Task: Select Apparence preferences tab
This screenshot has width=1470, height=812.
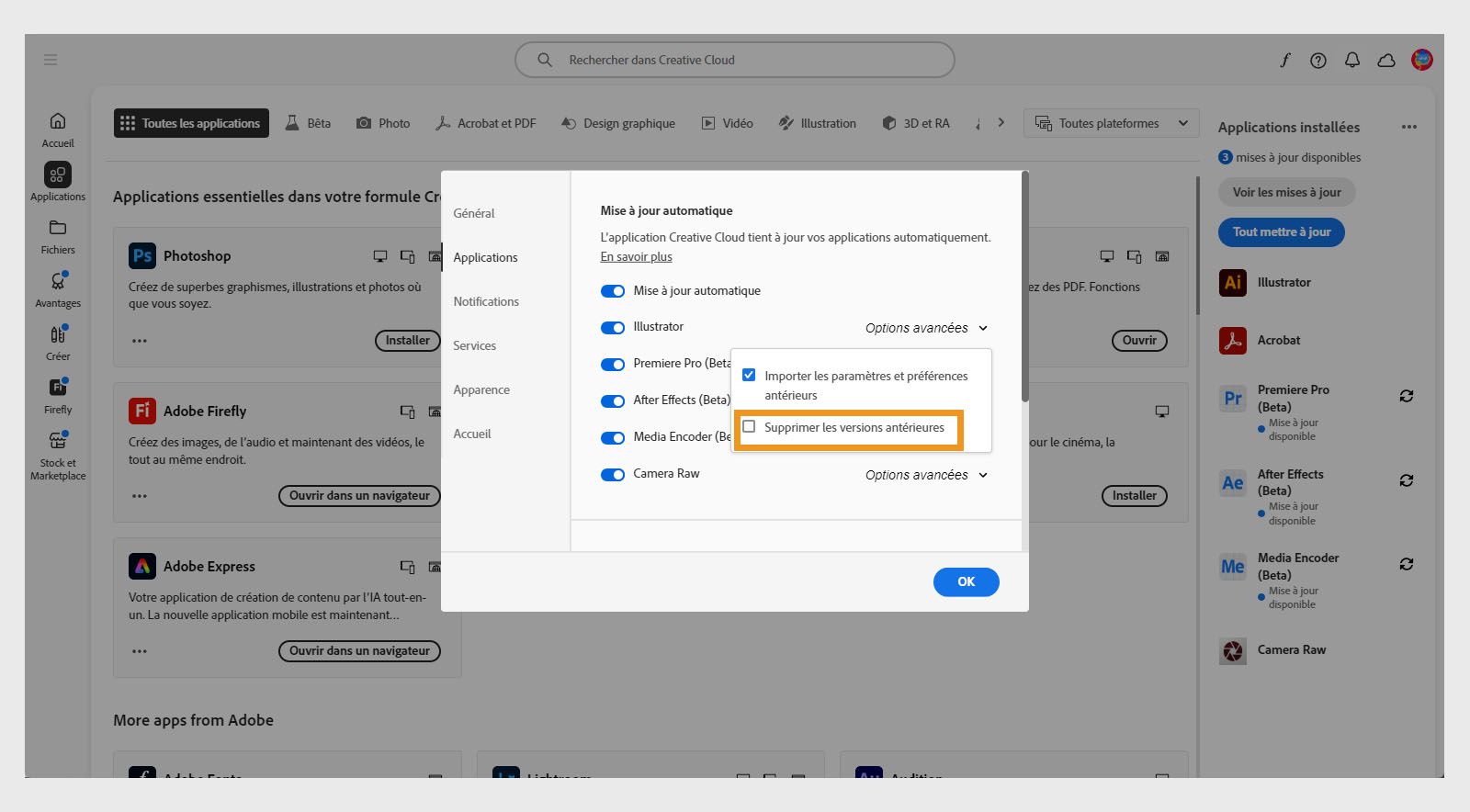Action: click(481, 389)
